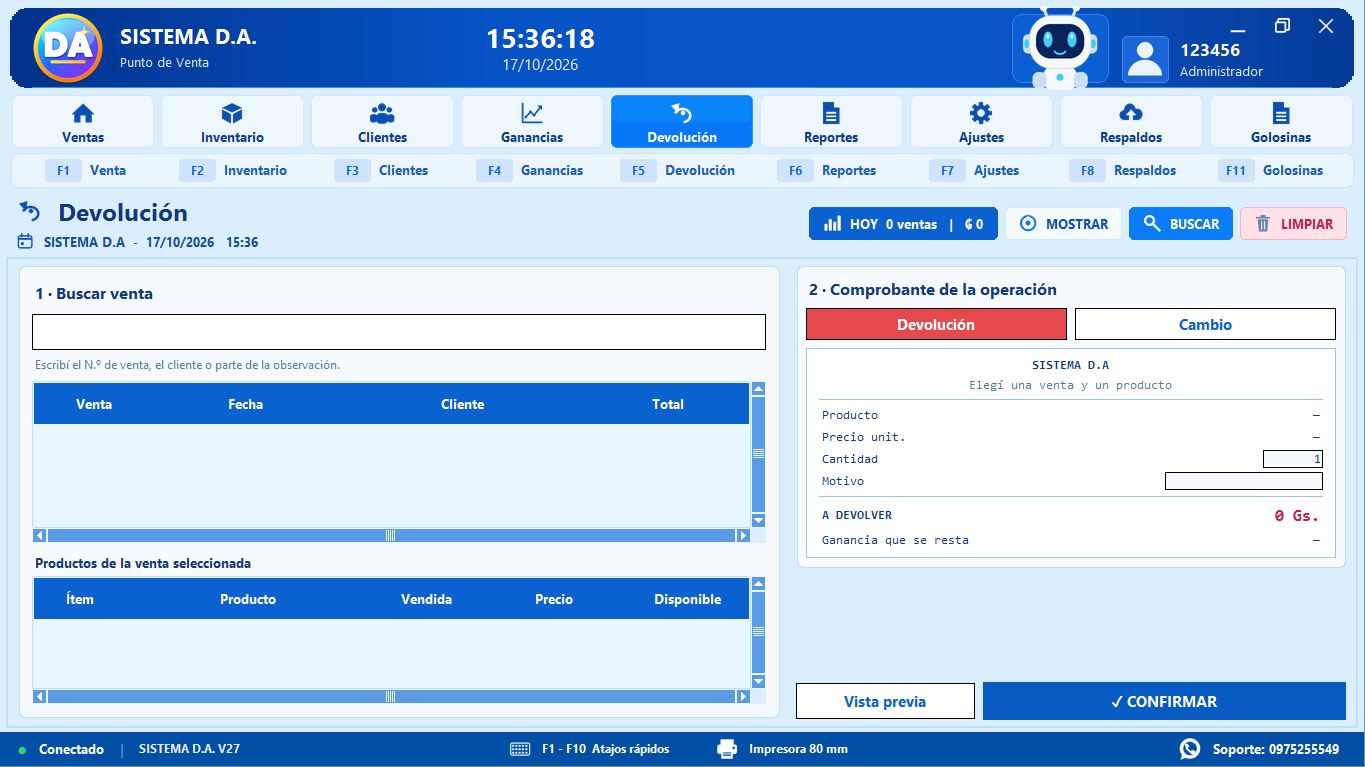Click the WhatsApp support icon
Viewport: 1365px width, 767px height.
click(1190, 749)
